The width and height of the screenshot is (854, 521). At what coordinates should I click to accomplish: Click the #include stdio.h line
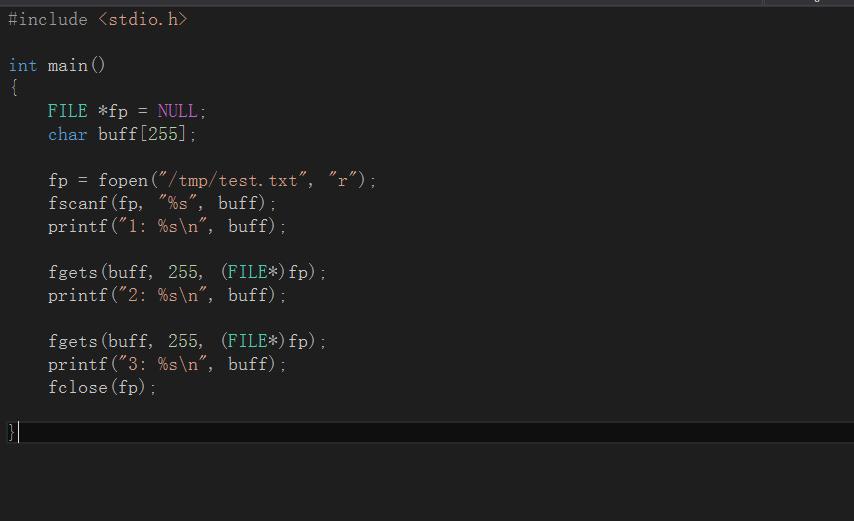tap(97, 19)
